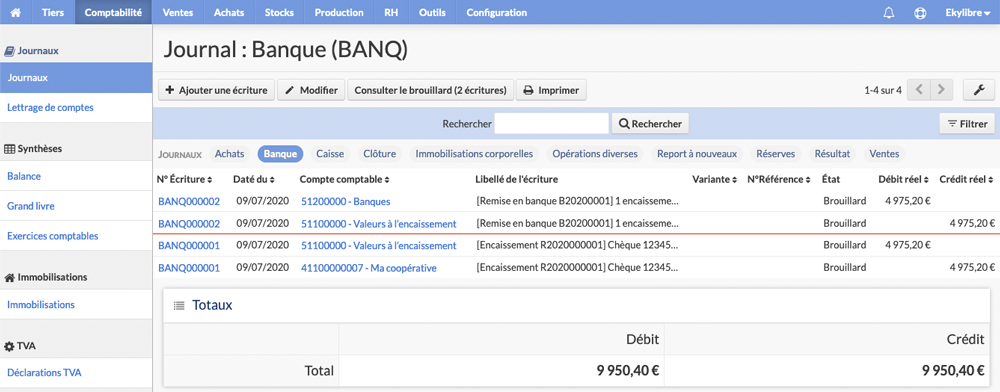This screenshot has height=392, width=1000.
Task: Open Balance in sidebar
Action: click(x=76, y=176)
